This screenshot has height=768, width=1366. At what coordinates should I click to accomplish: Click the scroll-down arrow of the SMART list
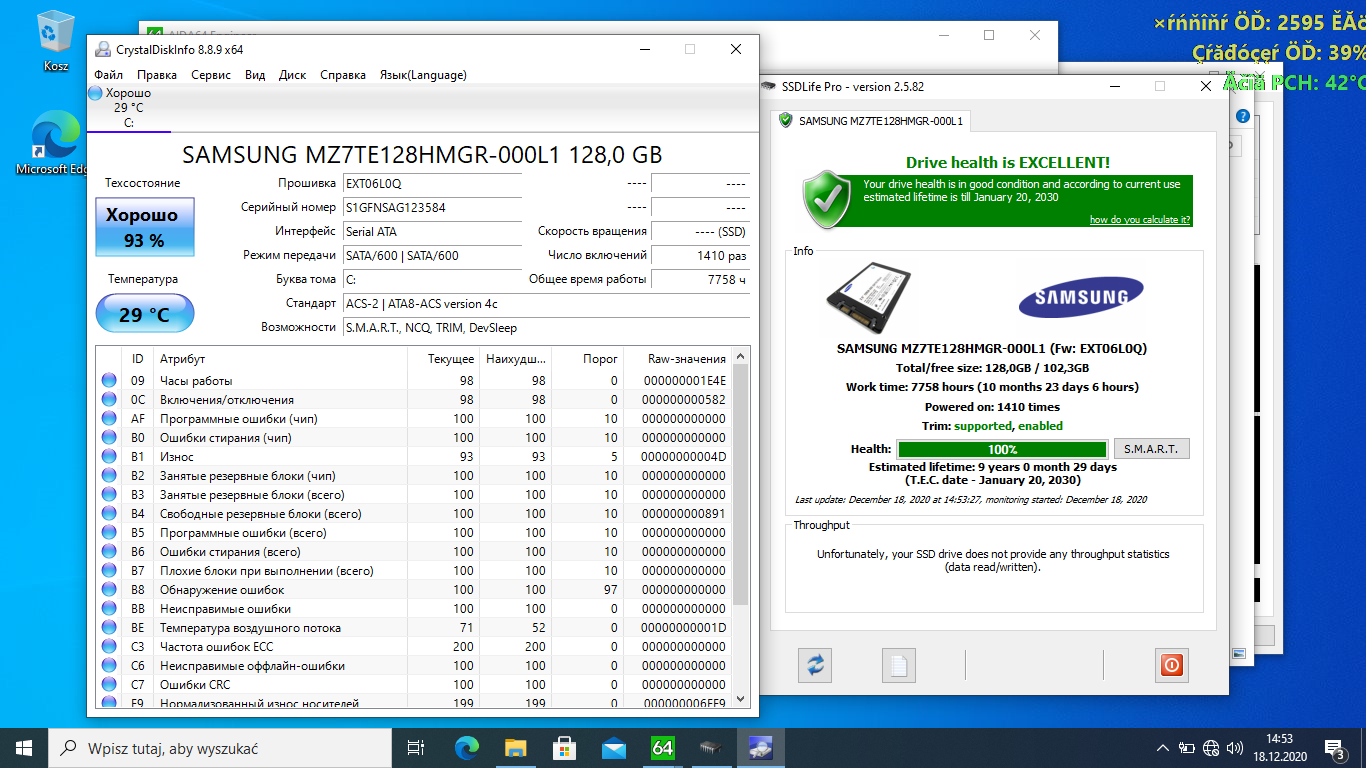pyautogui.click(x=741, y=699)
